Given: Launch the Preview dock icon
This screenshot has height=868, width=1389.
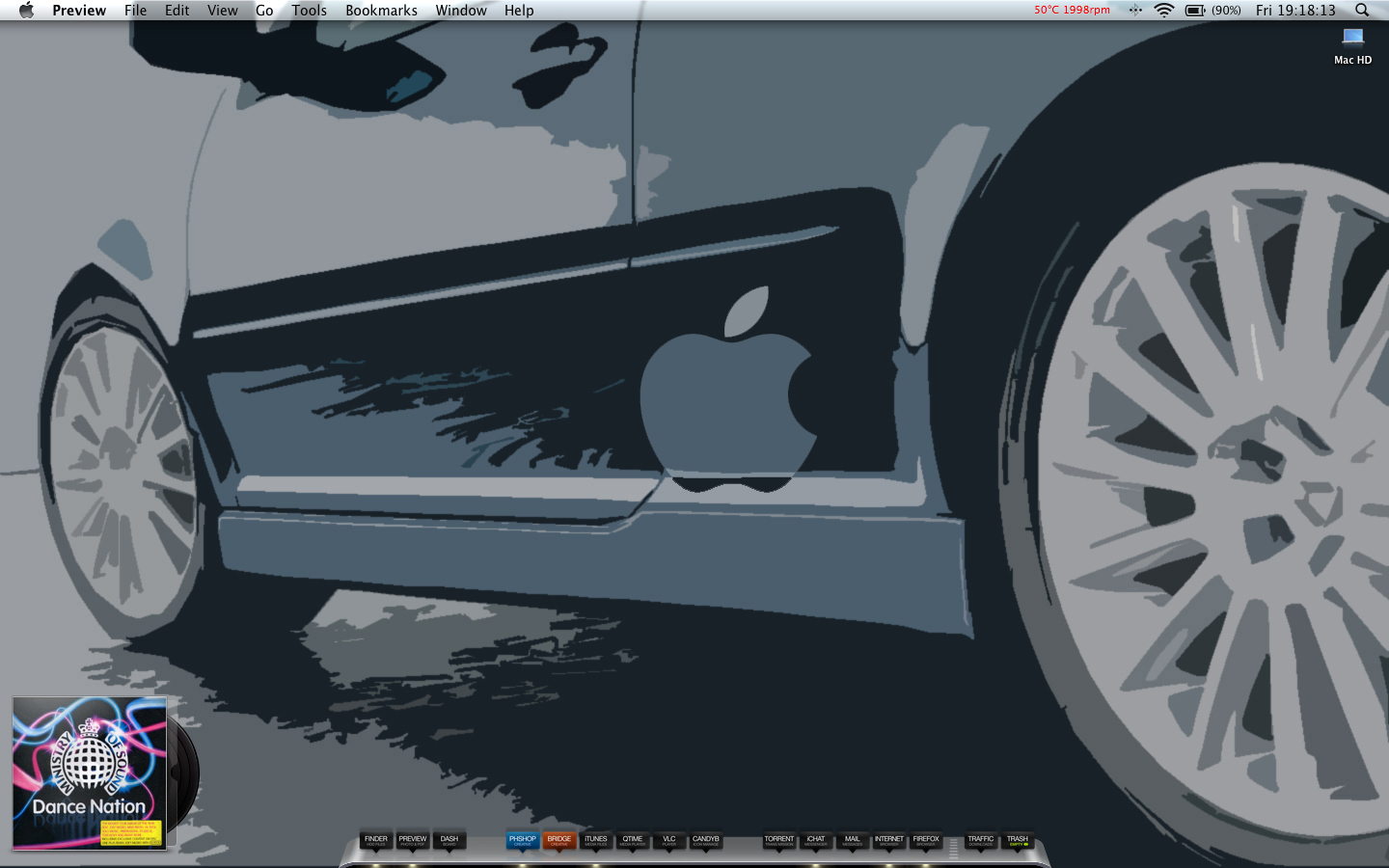Looking at the screenshot, I should coord(413,841).
